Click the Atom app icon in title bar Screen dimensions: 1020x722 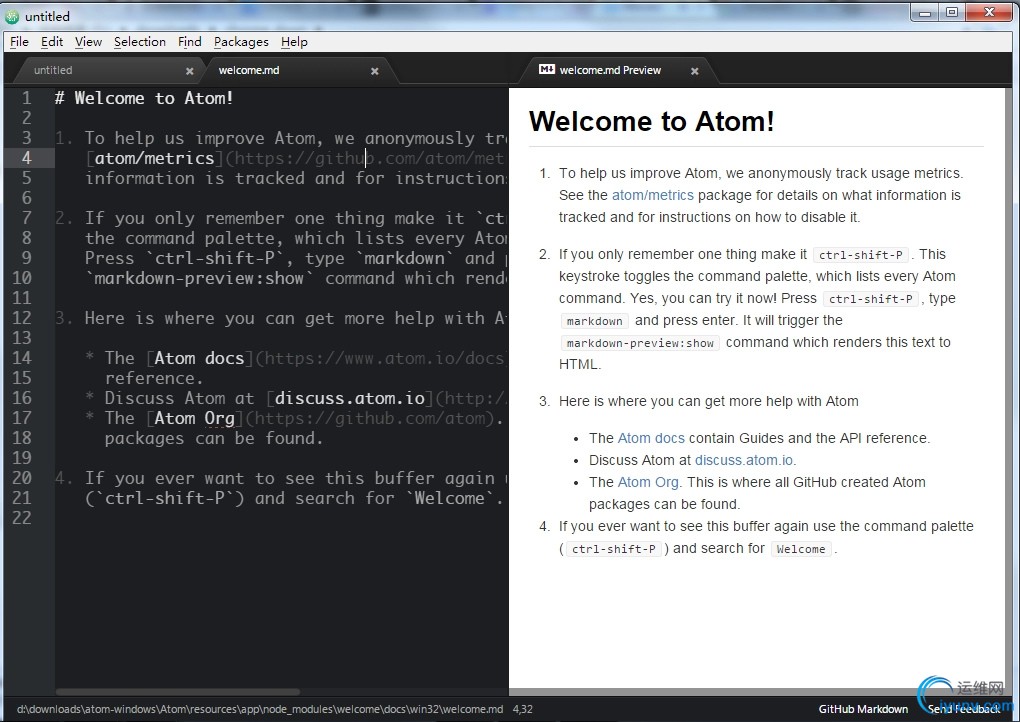tap(12, 16)
